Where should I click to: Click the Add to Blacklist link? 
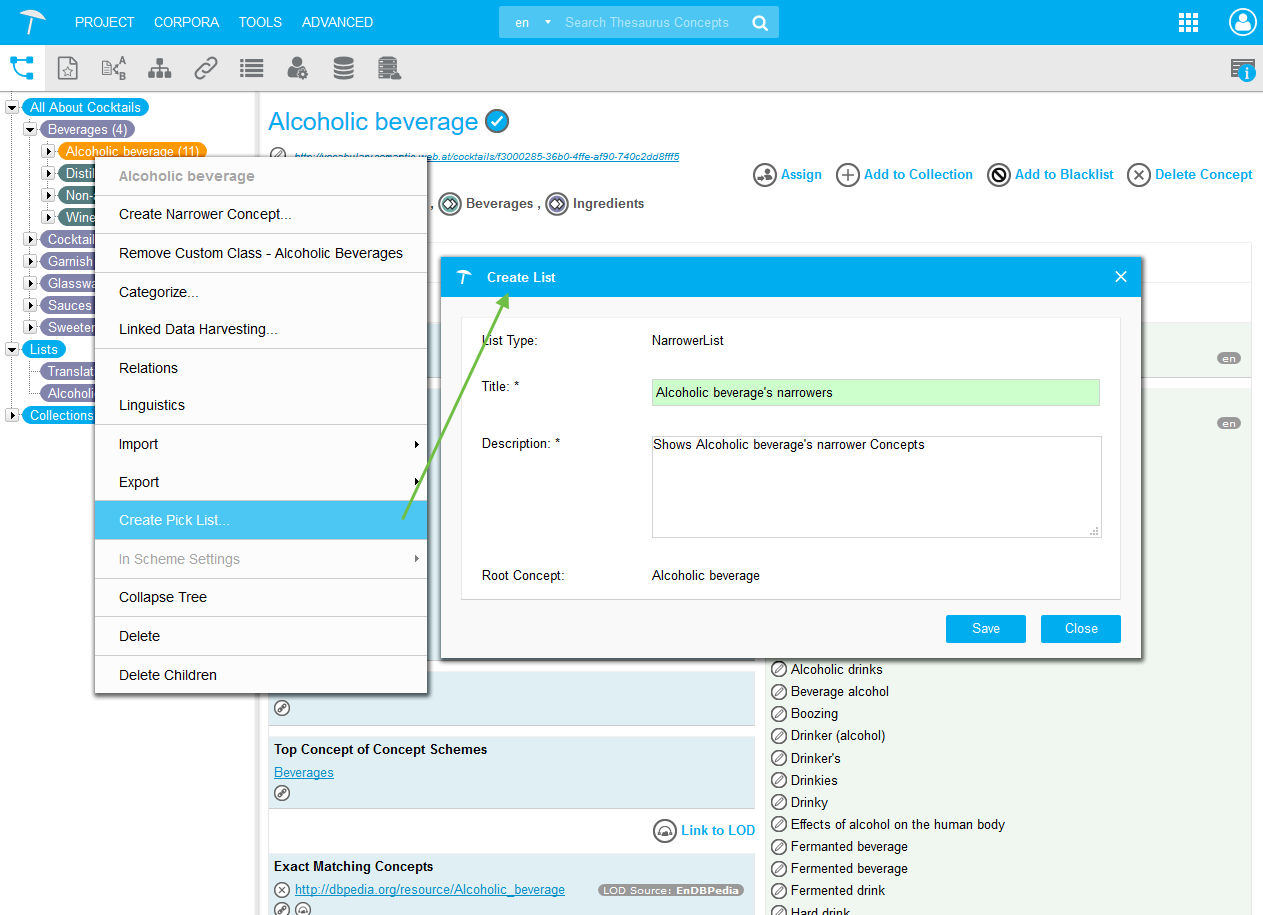coord(1063,175)
